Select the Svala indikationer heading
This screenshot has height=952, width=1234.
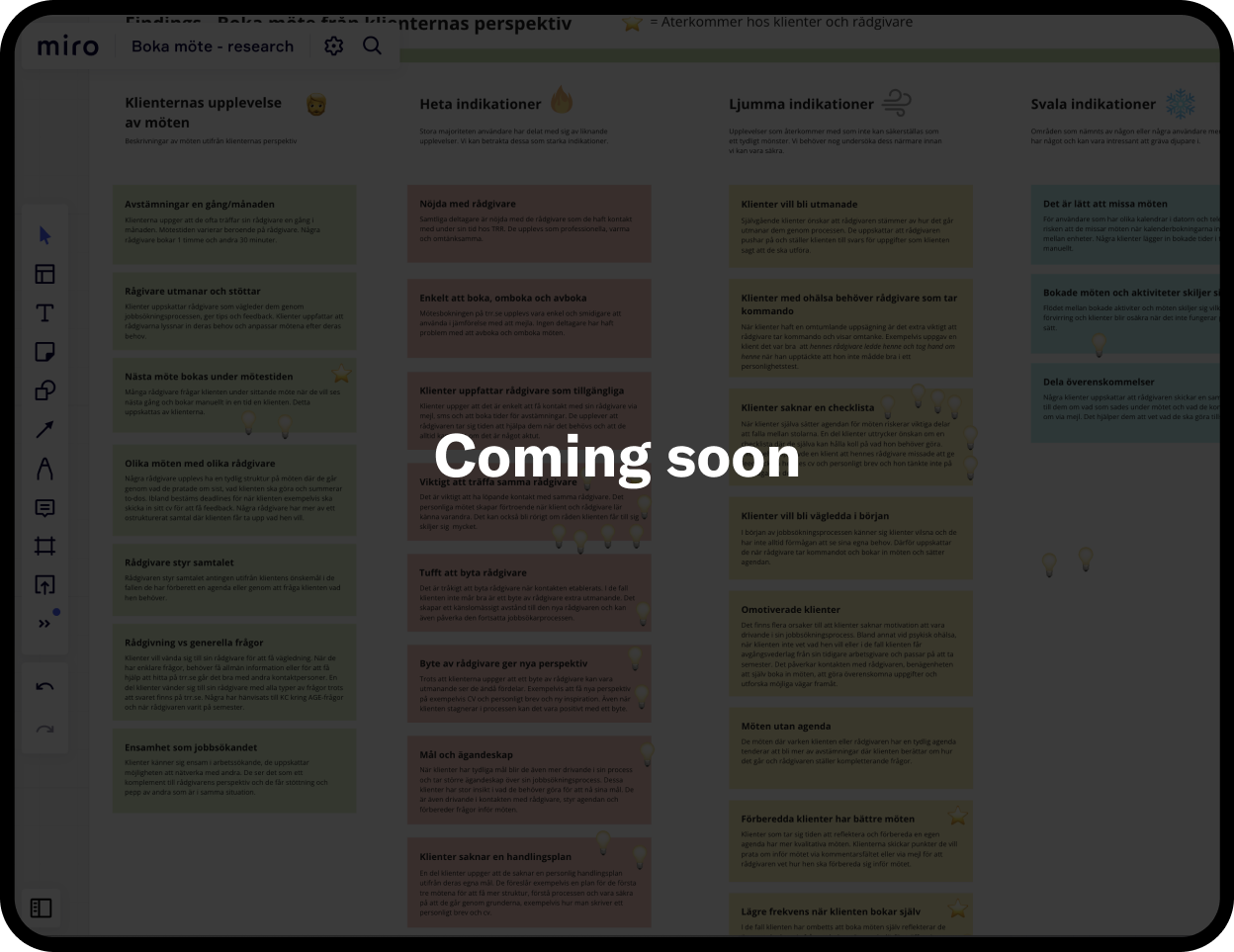(1094, 104)
